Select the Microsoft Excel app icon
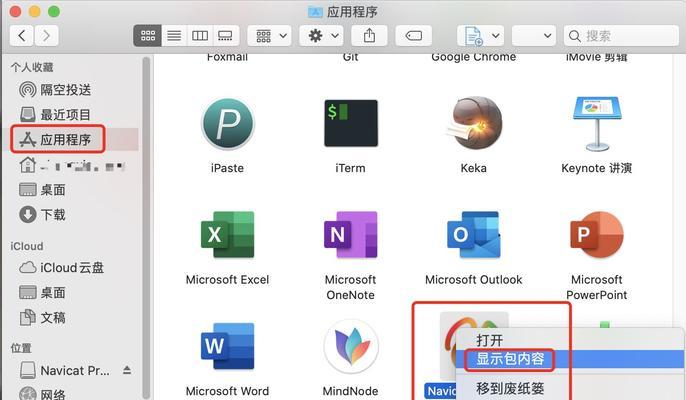Viewport: 686px width, 400px height. pyautogui.click(x=228, y=235)
